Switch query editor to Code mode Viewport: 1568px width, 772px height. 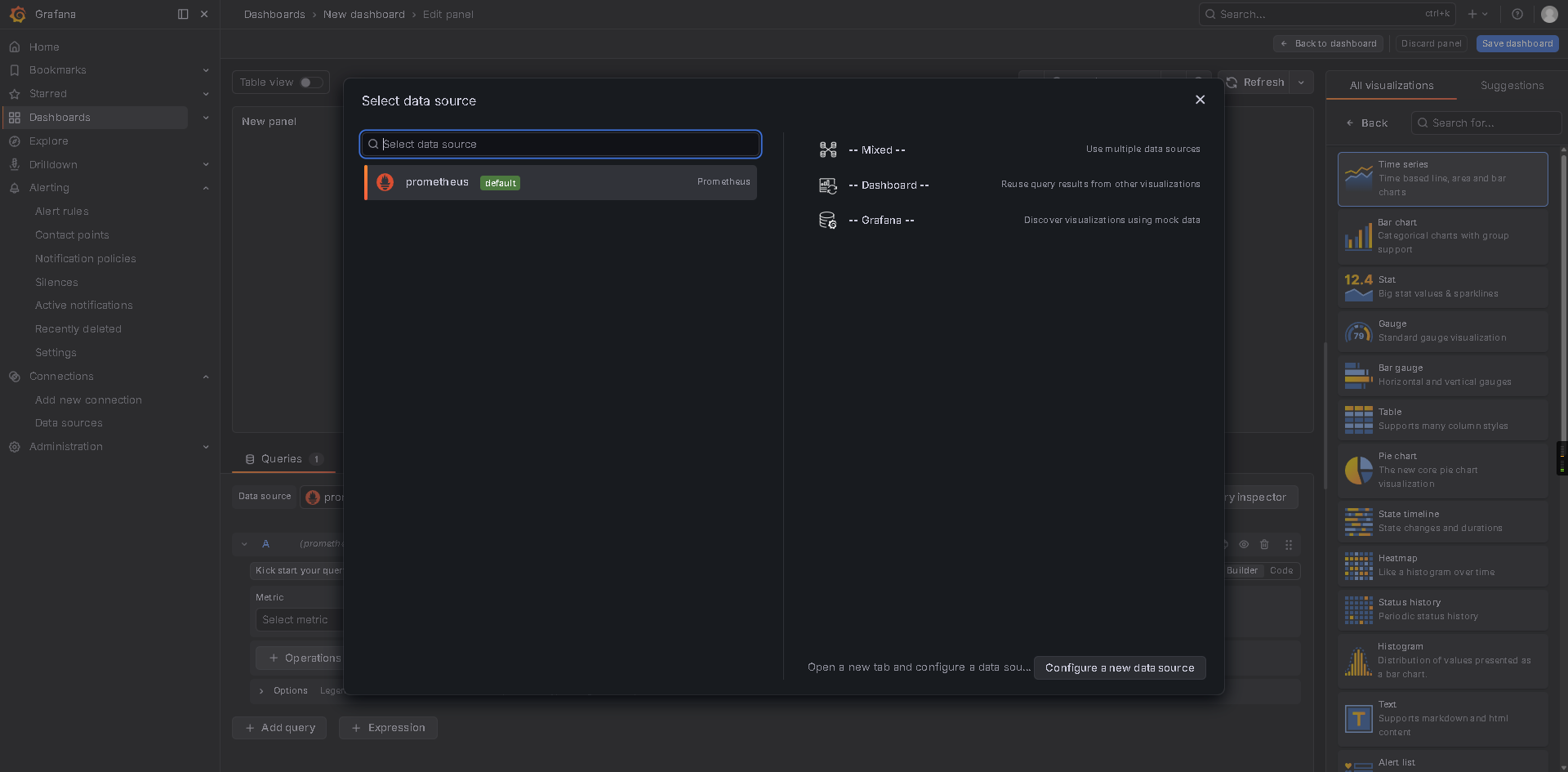pos(1281,571)
